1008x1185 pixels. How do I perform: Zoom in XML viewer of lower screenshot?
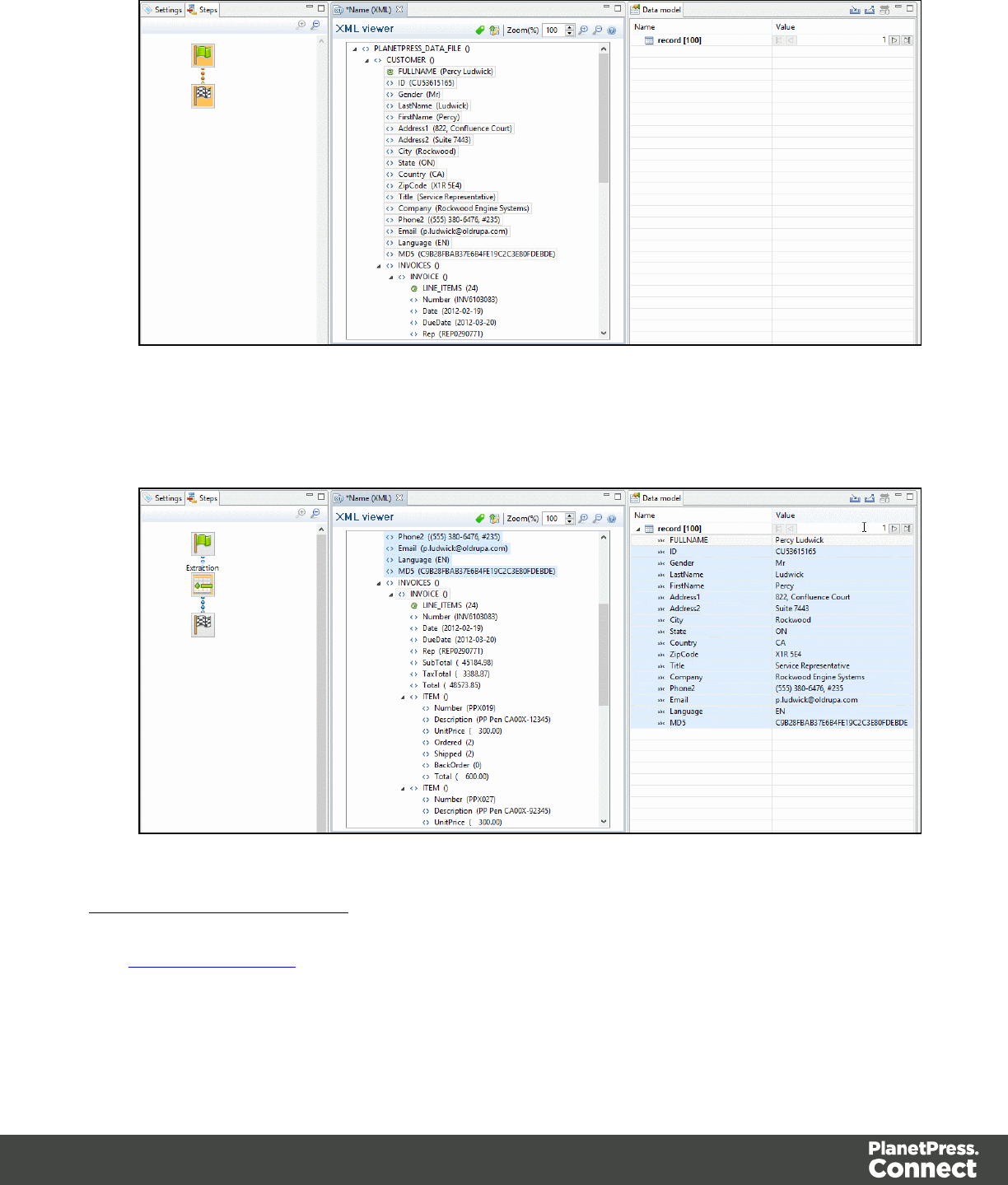pos(583,519)
